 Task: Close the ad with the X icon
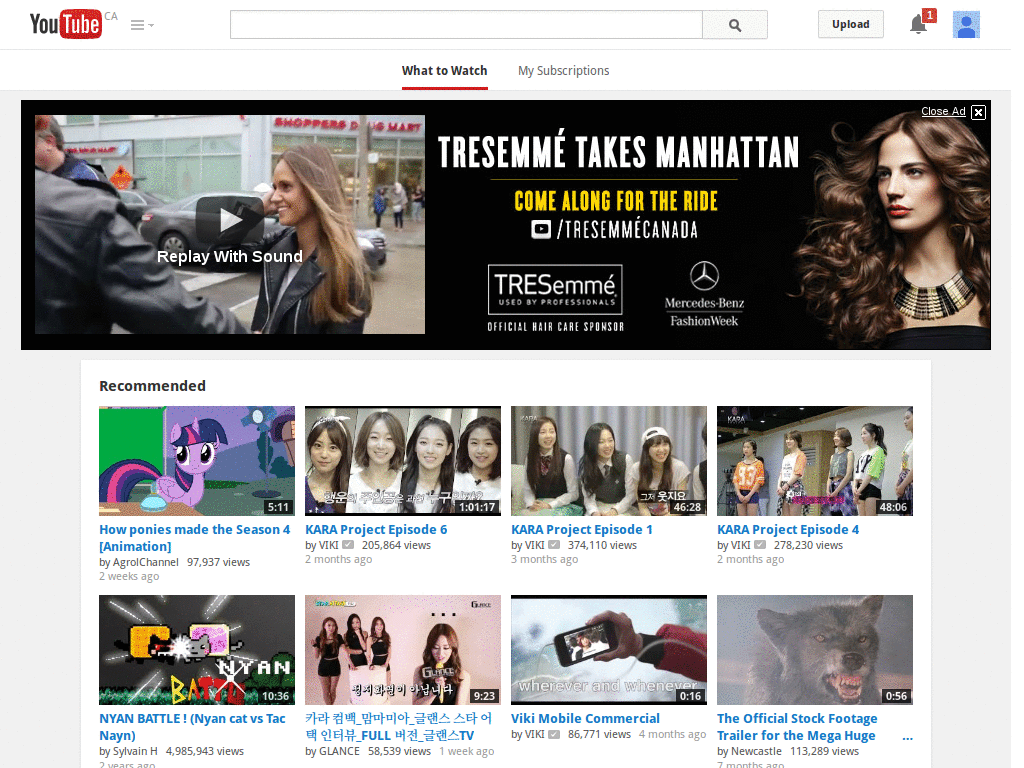[978, 112]
